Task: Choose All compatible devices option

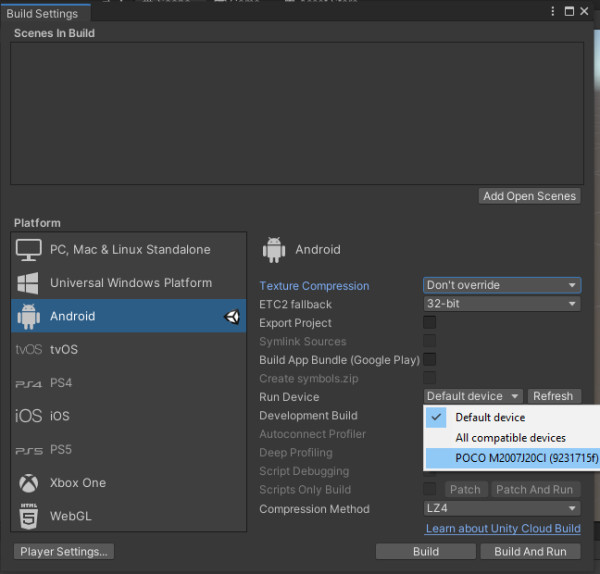Action: 512,438
